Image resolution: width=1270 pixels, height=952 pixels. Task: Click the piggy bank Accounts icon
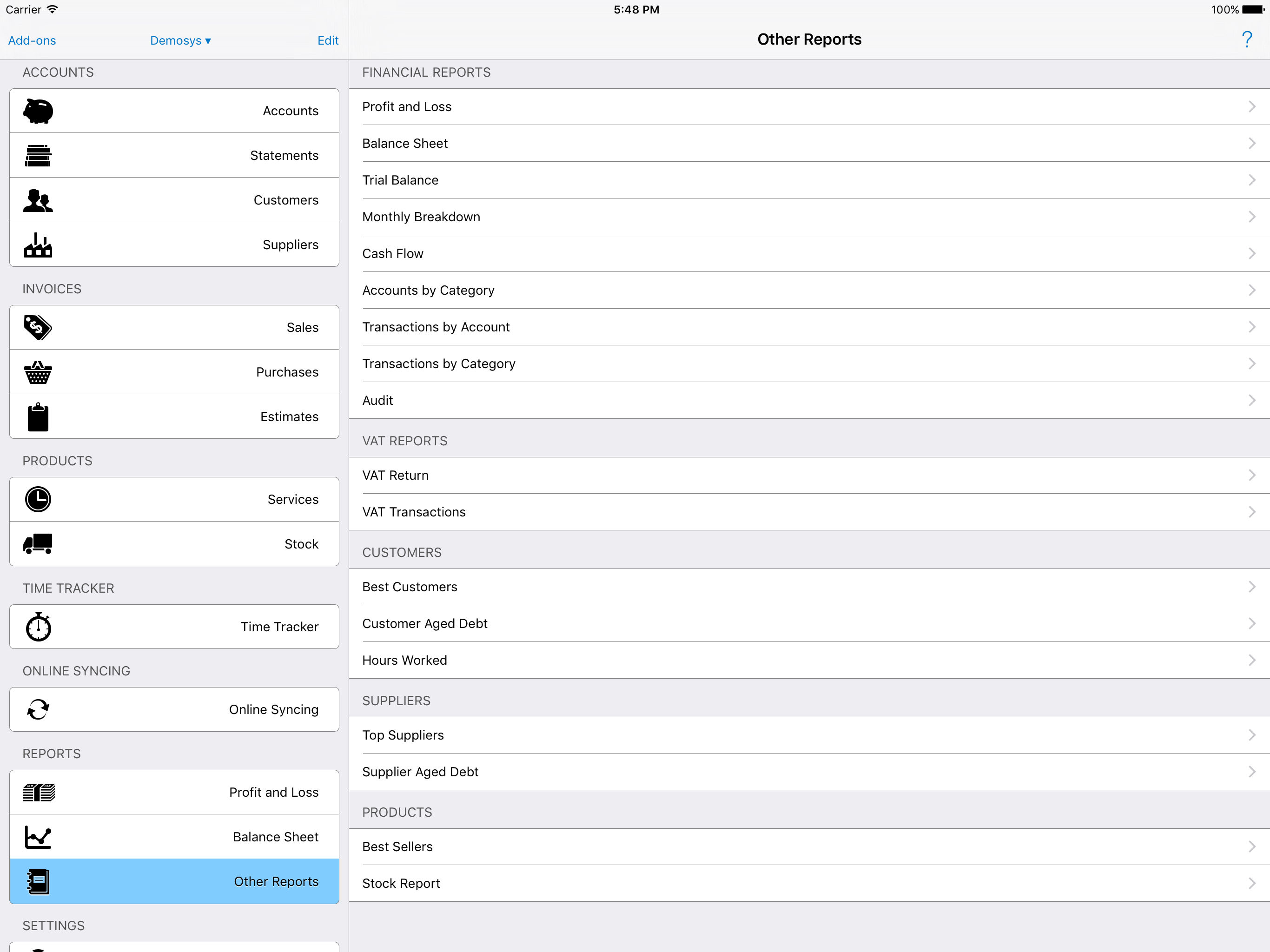pos(38,111)
